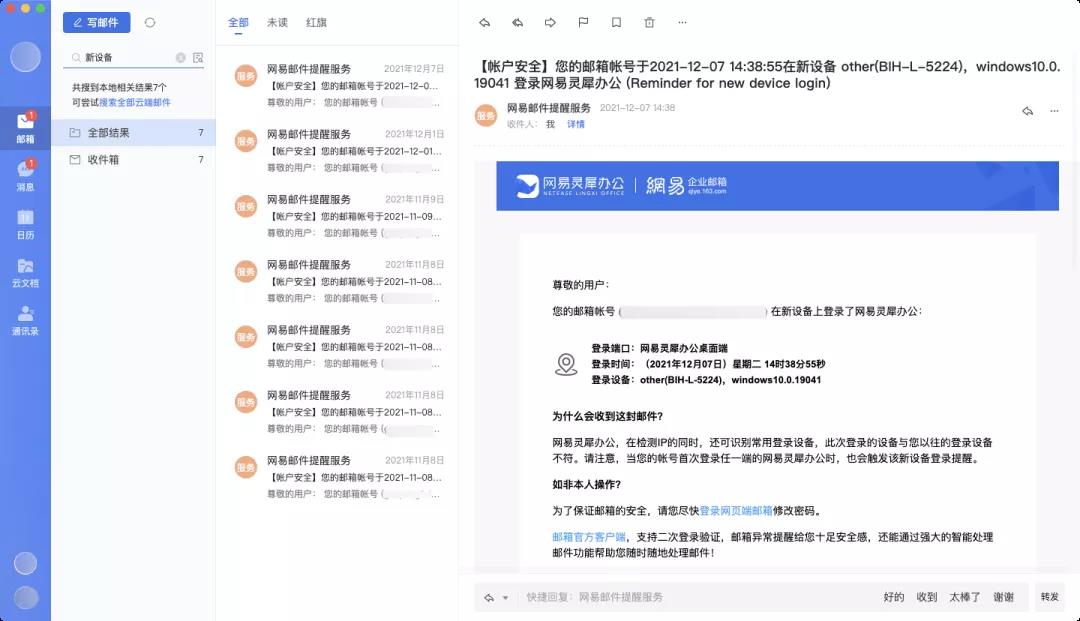Expand the reply type dropdown in quick reply
This screenshot has height=621, width=1080.
pos(505,598)
